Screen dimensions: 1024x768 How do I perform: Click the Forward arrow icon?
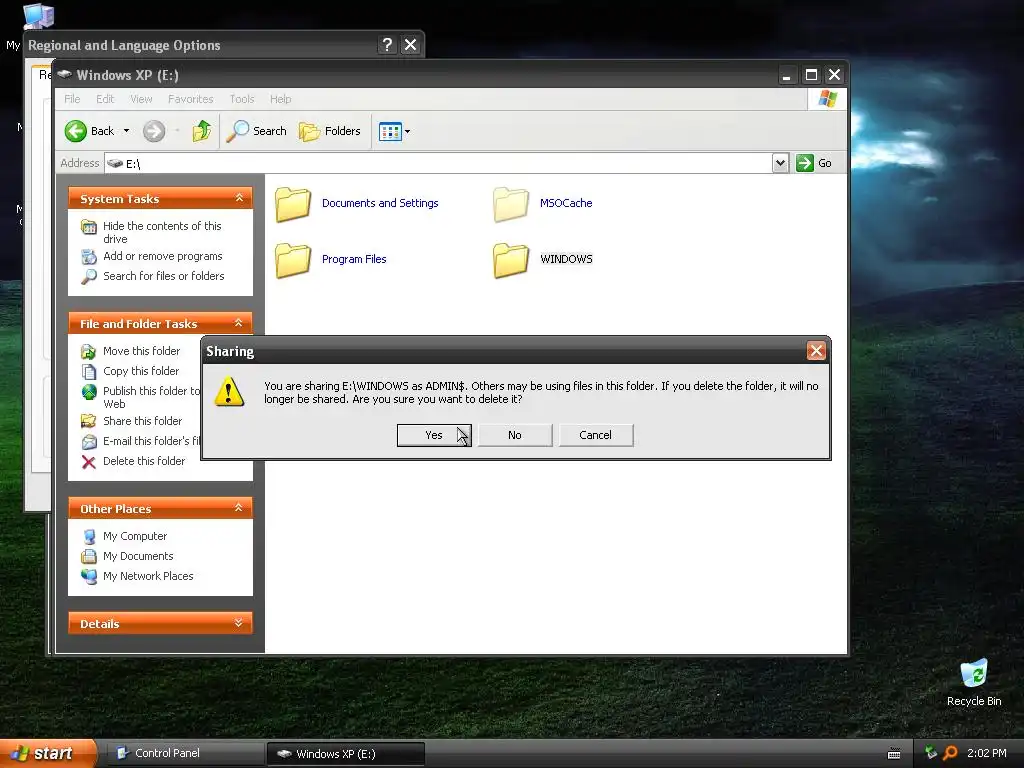point(154,131)
